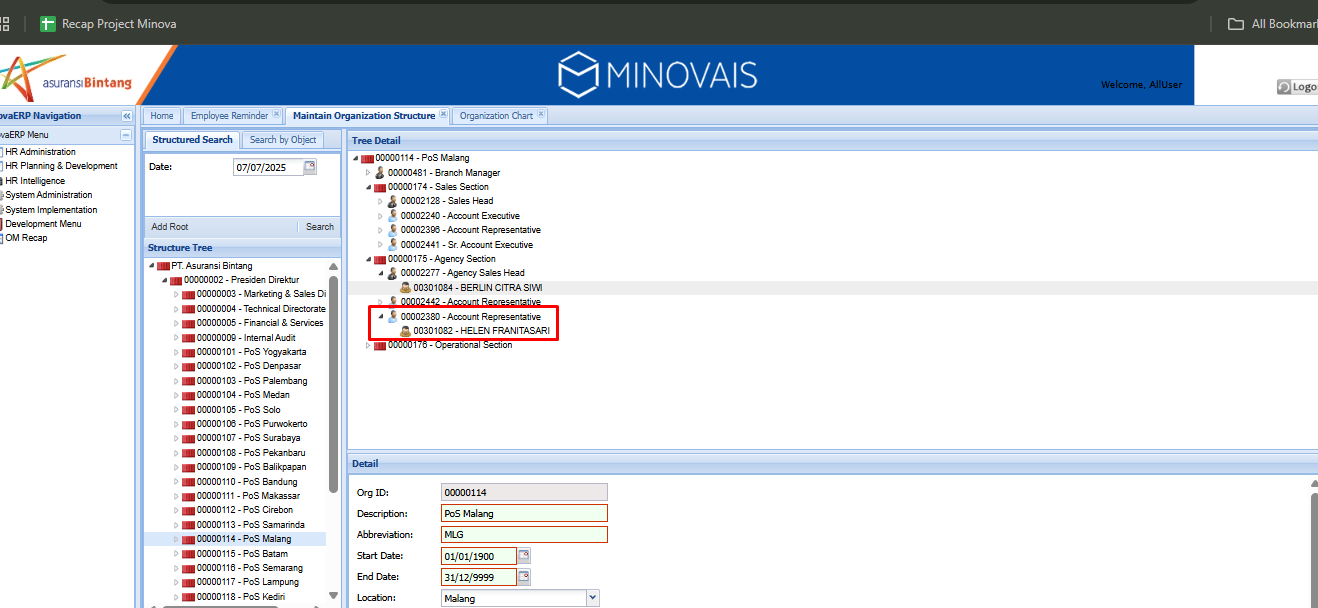Open the OM Recap menu item
The image size is (1318, 608).
(x=26, y=238)
